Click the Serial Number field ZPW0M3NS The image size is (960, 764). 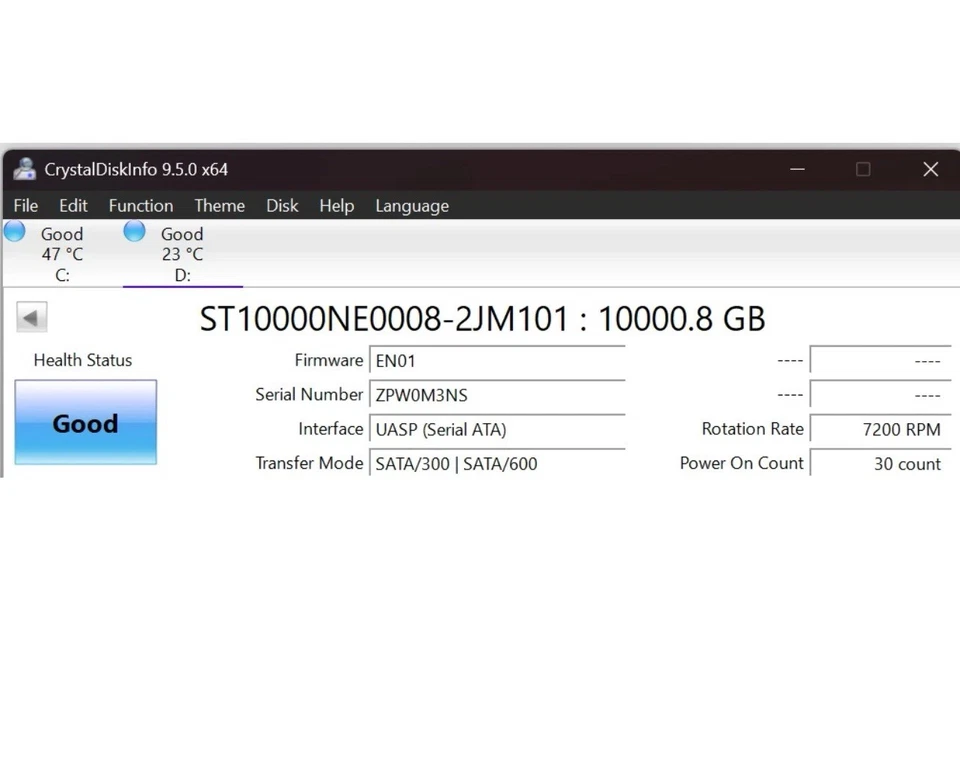click(497, 394)
